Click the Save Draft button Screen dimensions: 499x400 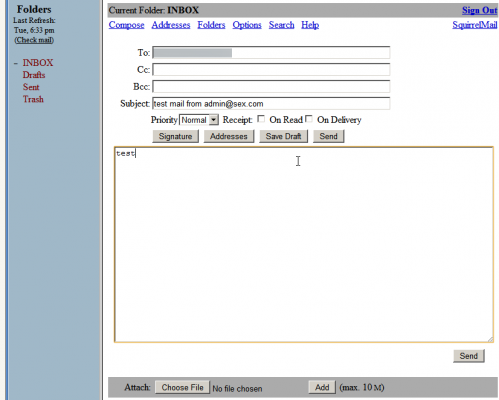[x=283, y=136]
